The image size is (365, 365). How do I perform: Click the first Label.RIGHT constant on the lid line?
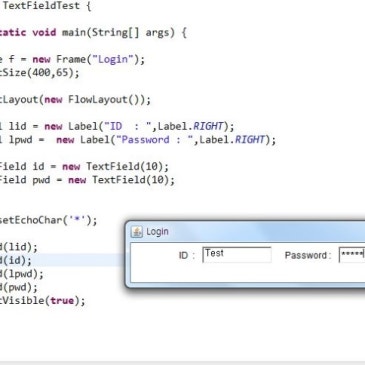(190, 126)
